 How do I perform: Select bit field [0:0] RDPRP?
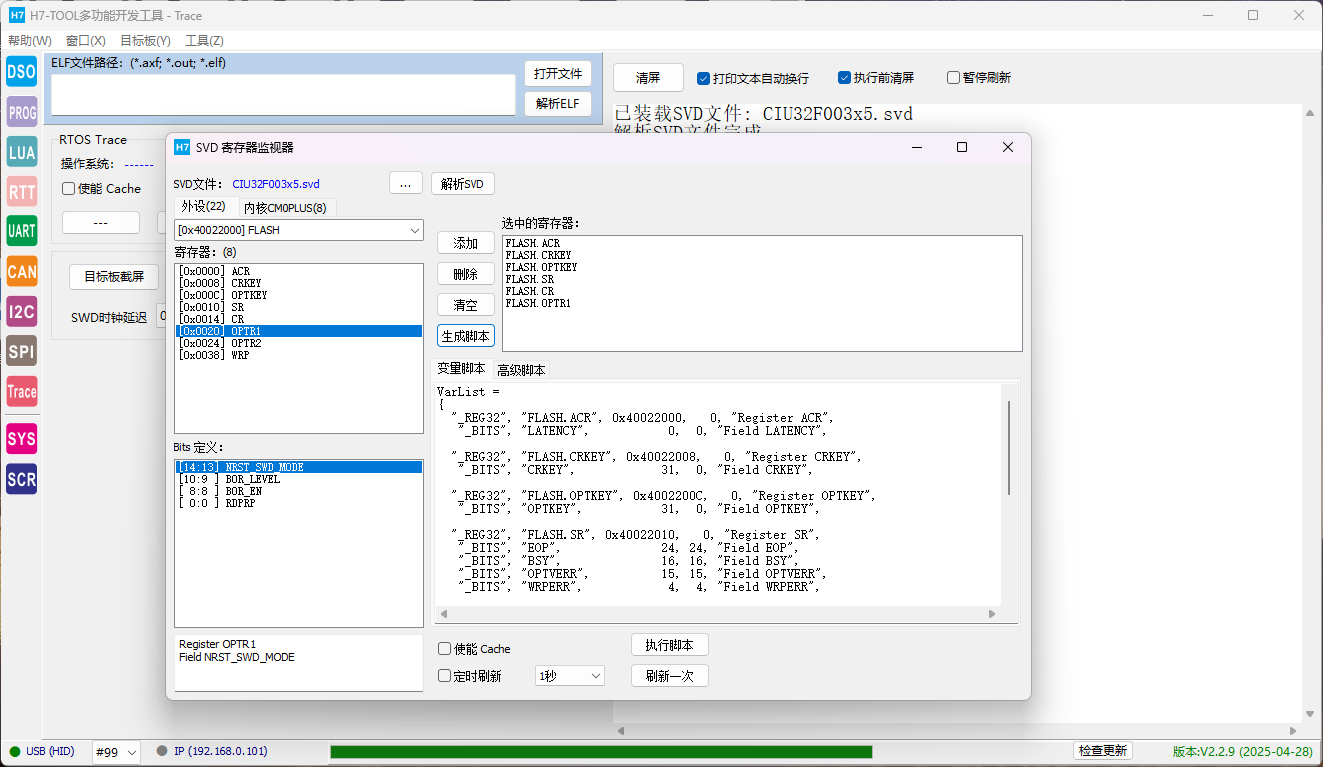click(x=299, y=503)
